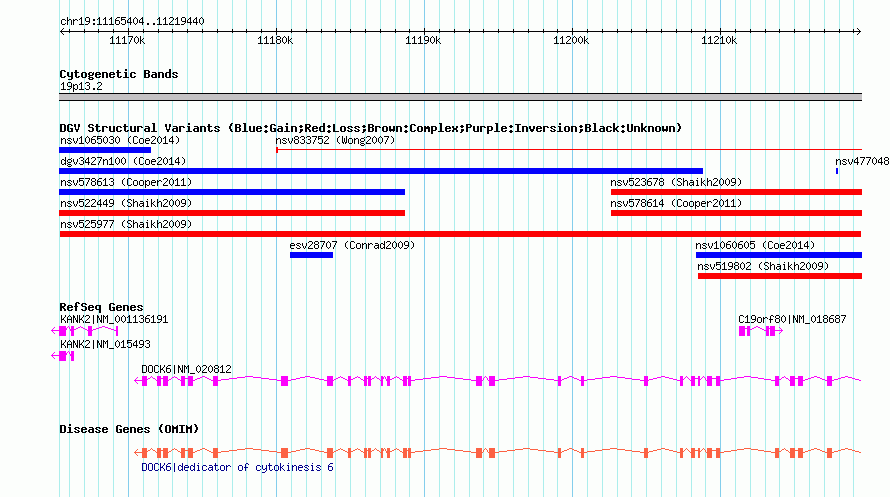
Task: Click the 11190k ruler position
Action: 423,40
